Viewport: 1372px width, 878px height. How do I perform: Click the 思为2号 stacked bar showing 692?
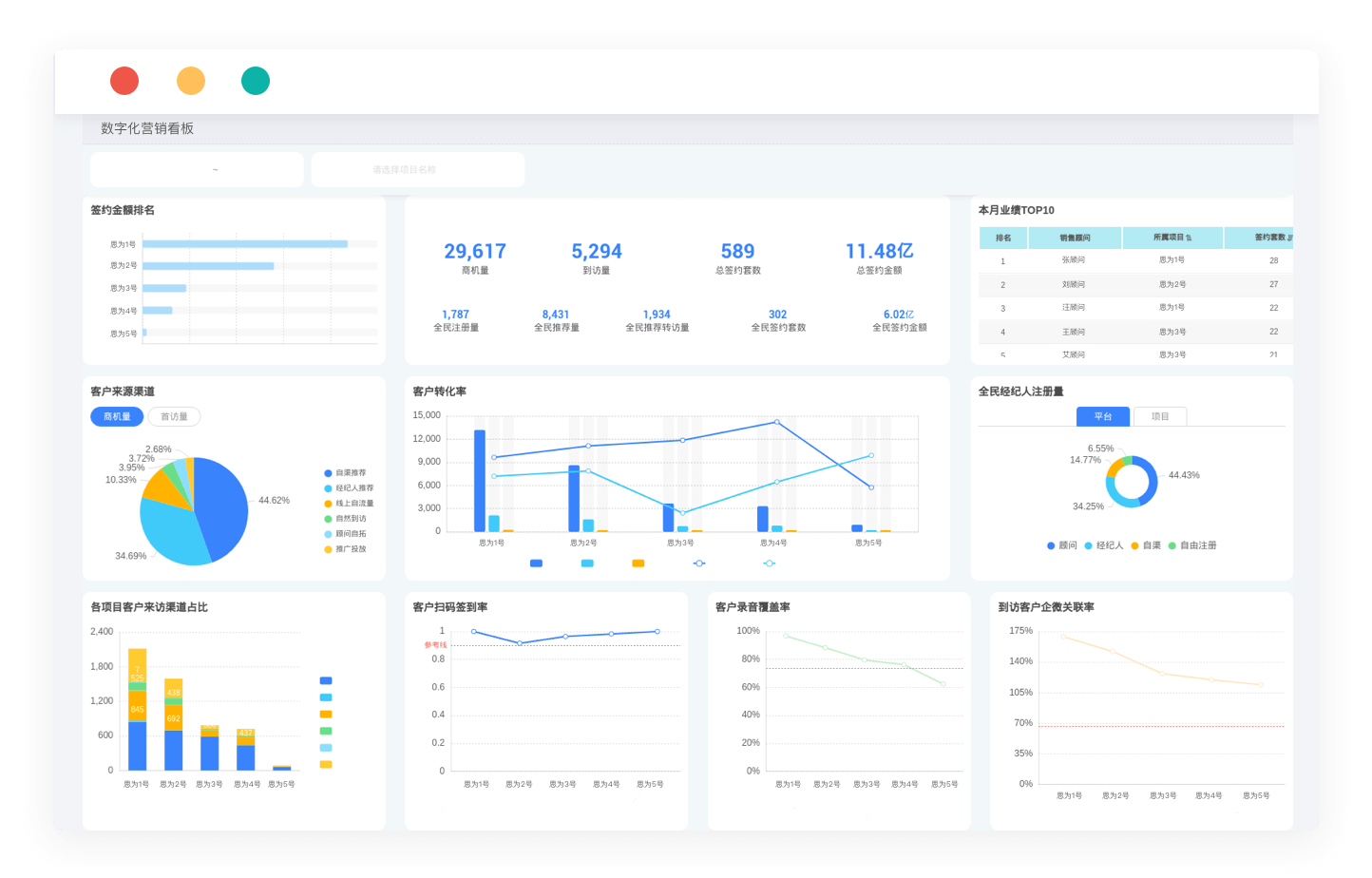[174, 724]
